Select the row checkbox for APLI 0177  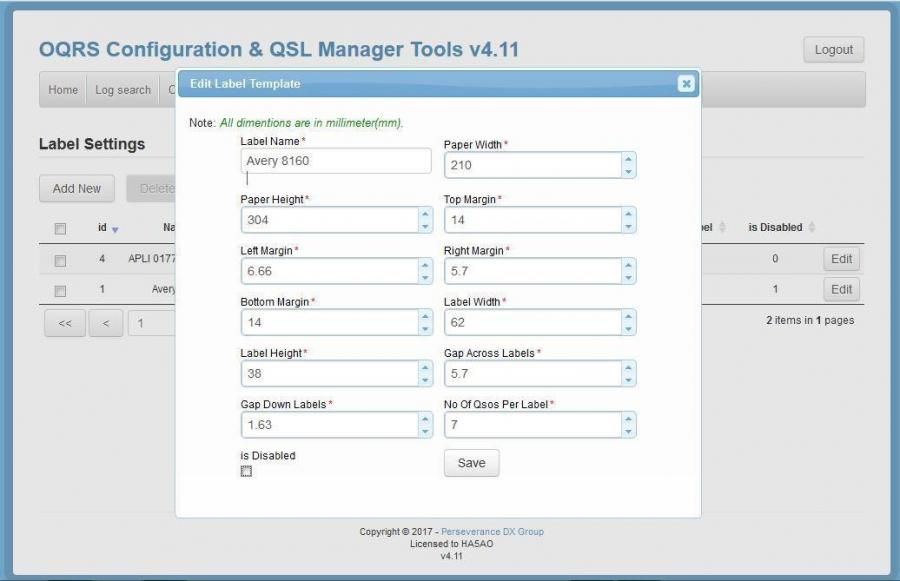click(x=61, y=258)
